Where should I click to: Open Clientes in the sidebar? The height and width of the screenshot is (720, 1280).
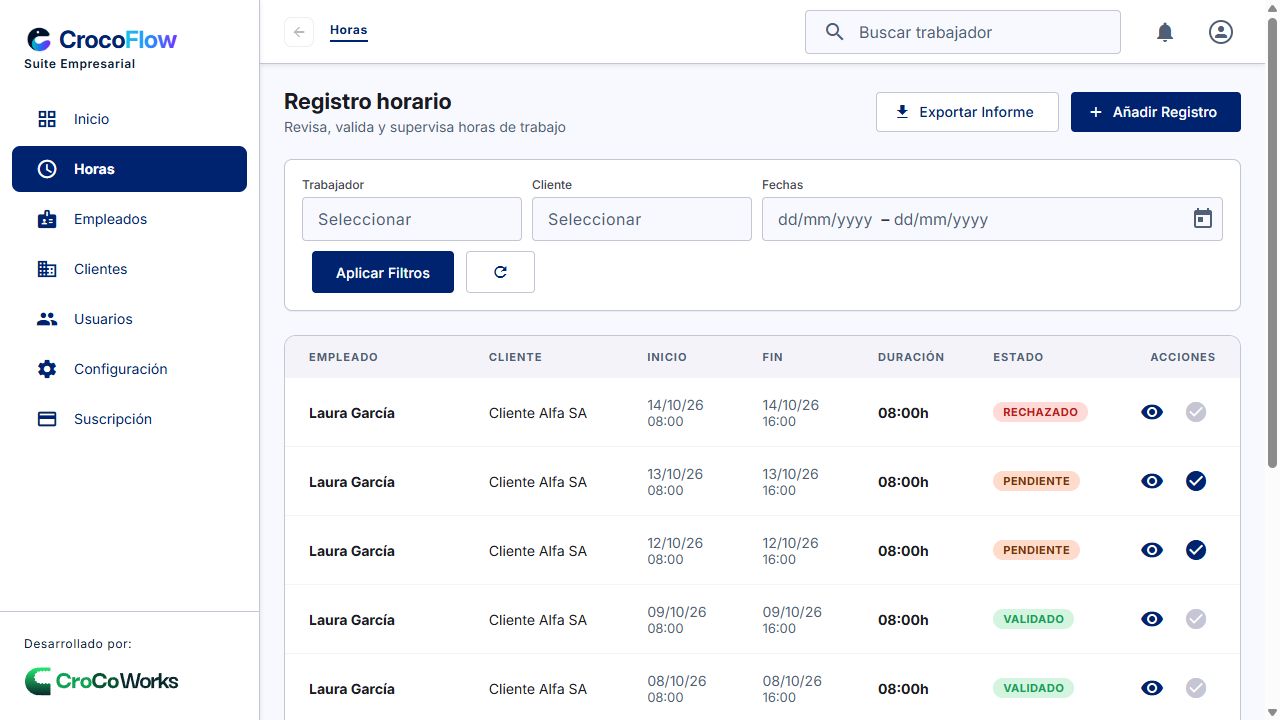pyautogui.click(x=129, y=269)
